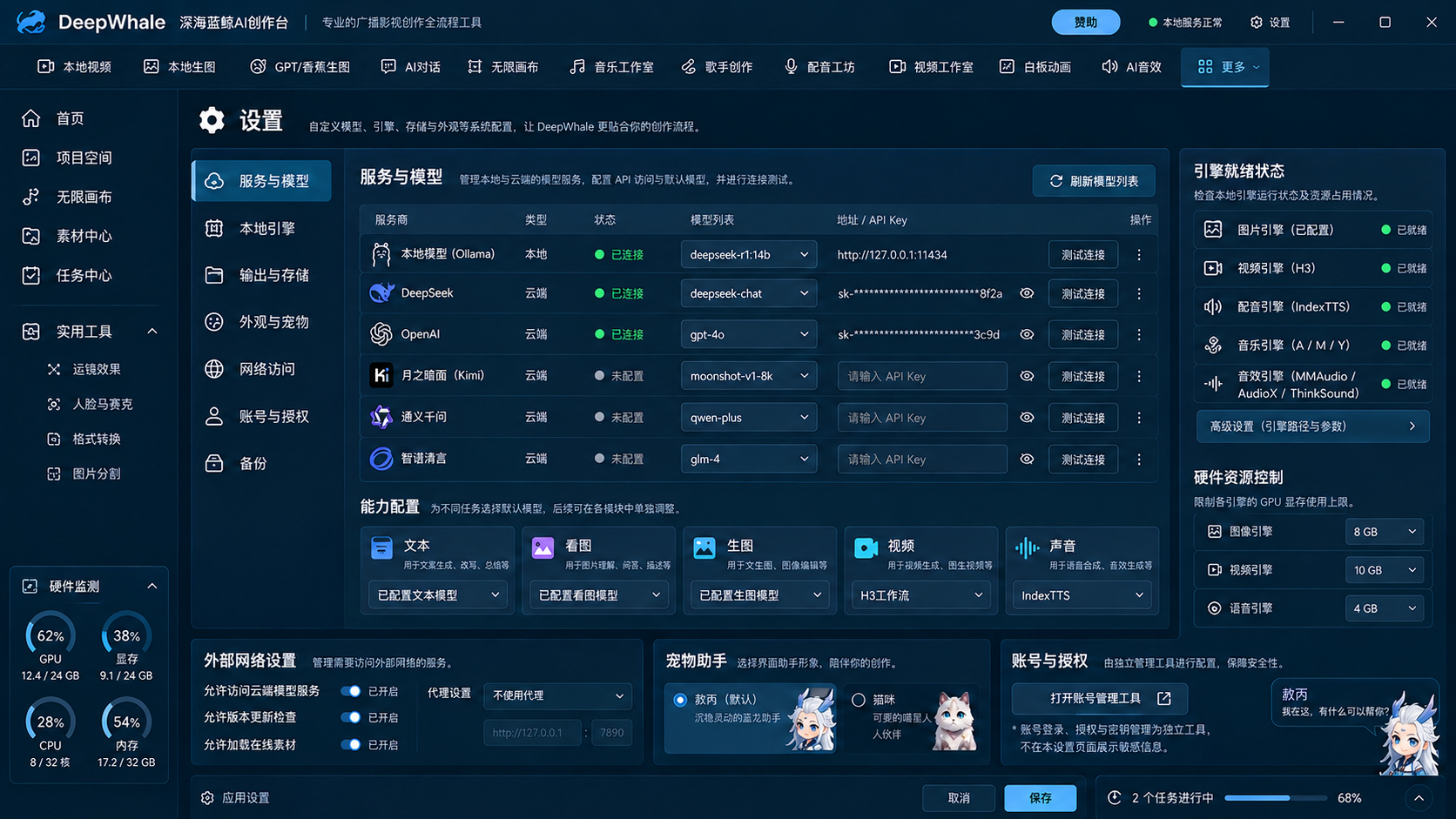This screenshot has height=819, width=1456.
Task: Collapse the 实用工具 sidebar section
Action: pos(152,332)
